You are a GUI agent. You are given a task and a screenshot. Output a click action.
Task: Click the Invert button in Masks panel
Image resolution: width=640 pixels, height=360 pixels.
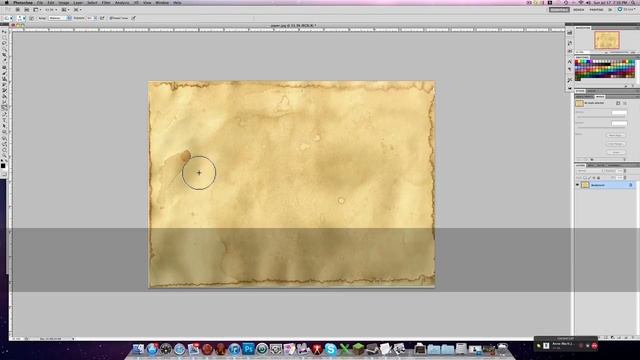point(616,152)
